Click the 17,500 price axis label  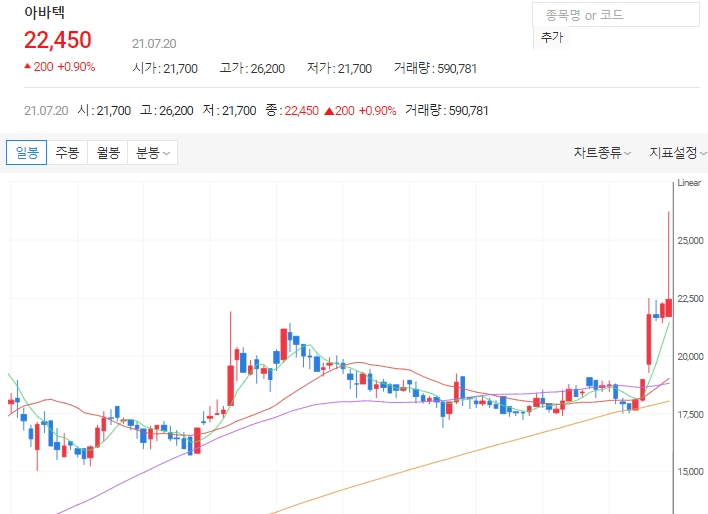point(690,414)
